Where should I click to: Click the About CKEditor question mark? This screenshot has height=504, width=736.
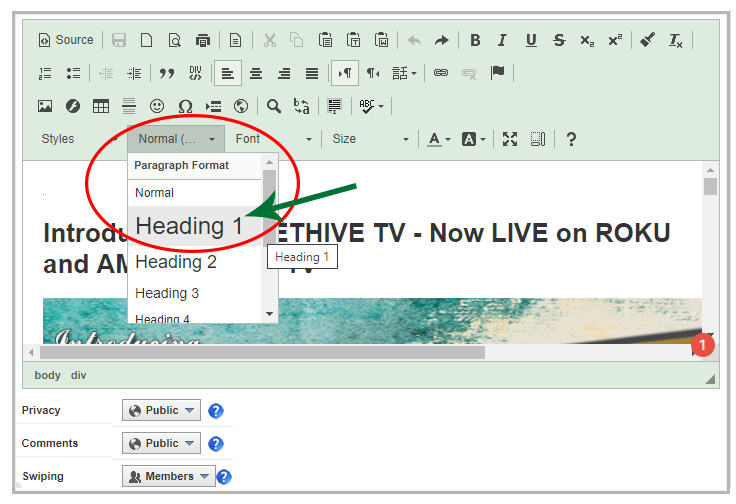tap(571, 139)
